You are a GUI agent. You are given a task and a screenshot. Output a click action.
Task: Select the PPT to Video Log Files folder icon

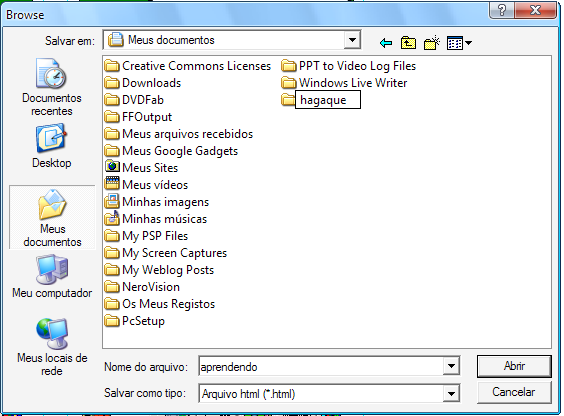click(x=288, y=66)
